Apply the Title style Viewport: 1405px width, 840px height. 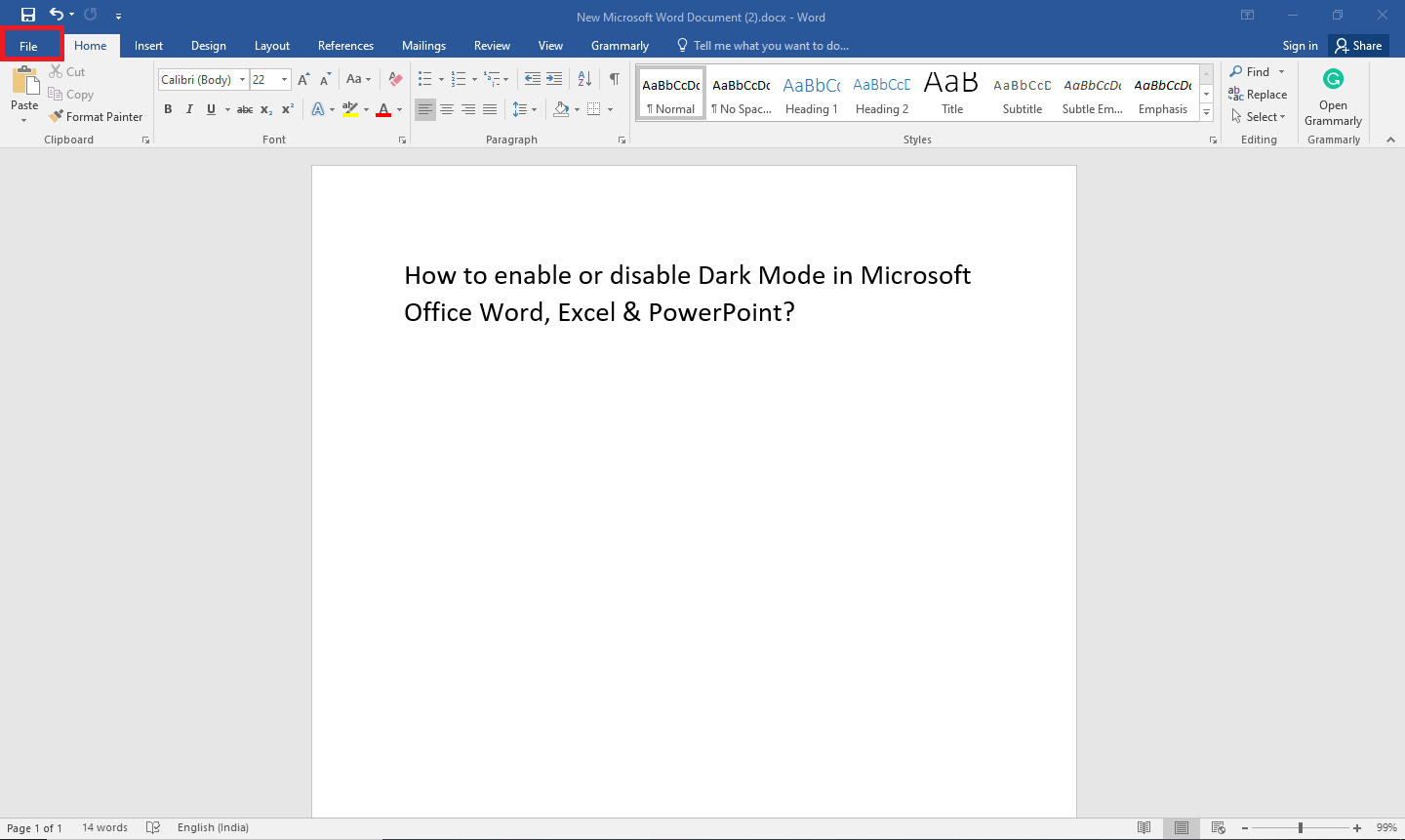(x=952, y=94)
